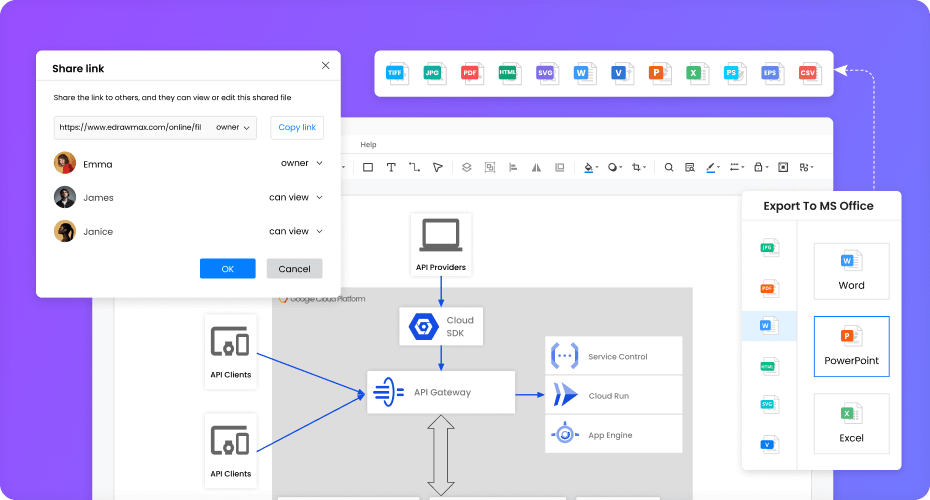Choose Excel export option card
The width and height of the screenshot is (930, 500).
[x=851, y=423]
